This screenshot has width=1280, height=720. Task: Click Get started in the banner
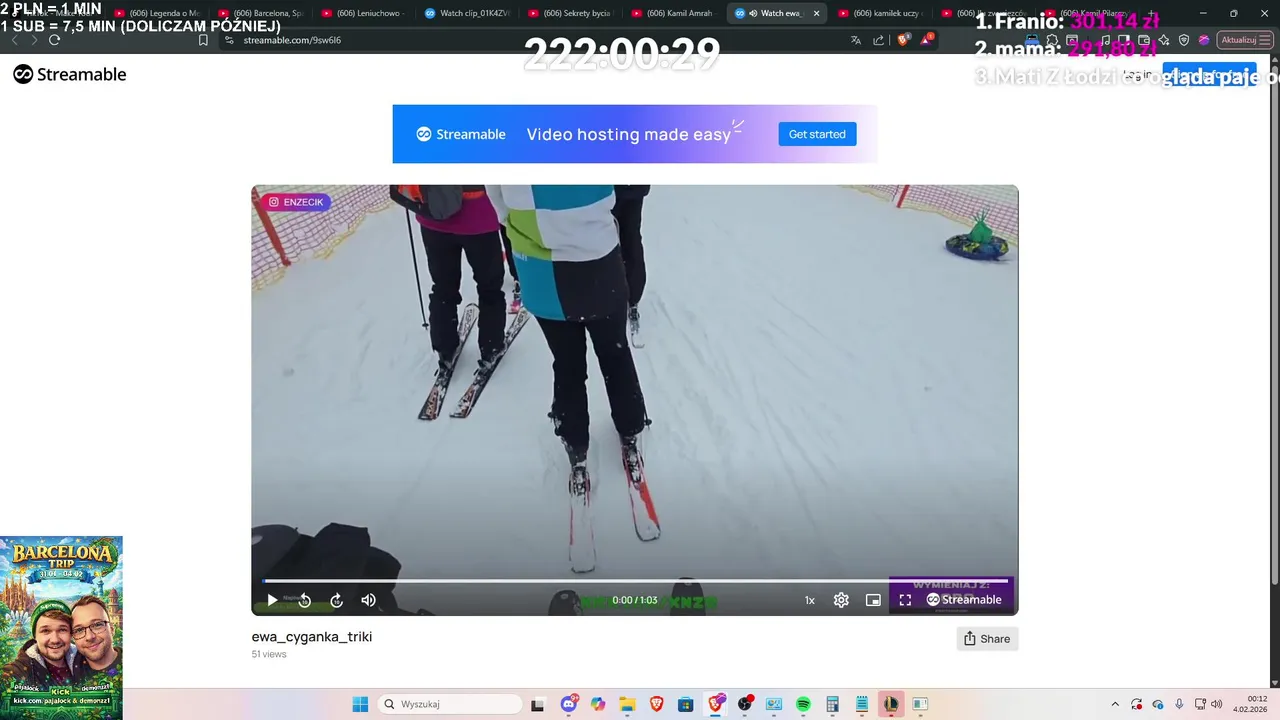coord(817,134)
